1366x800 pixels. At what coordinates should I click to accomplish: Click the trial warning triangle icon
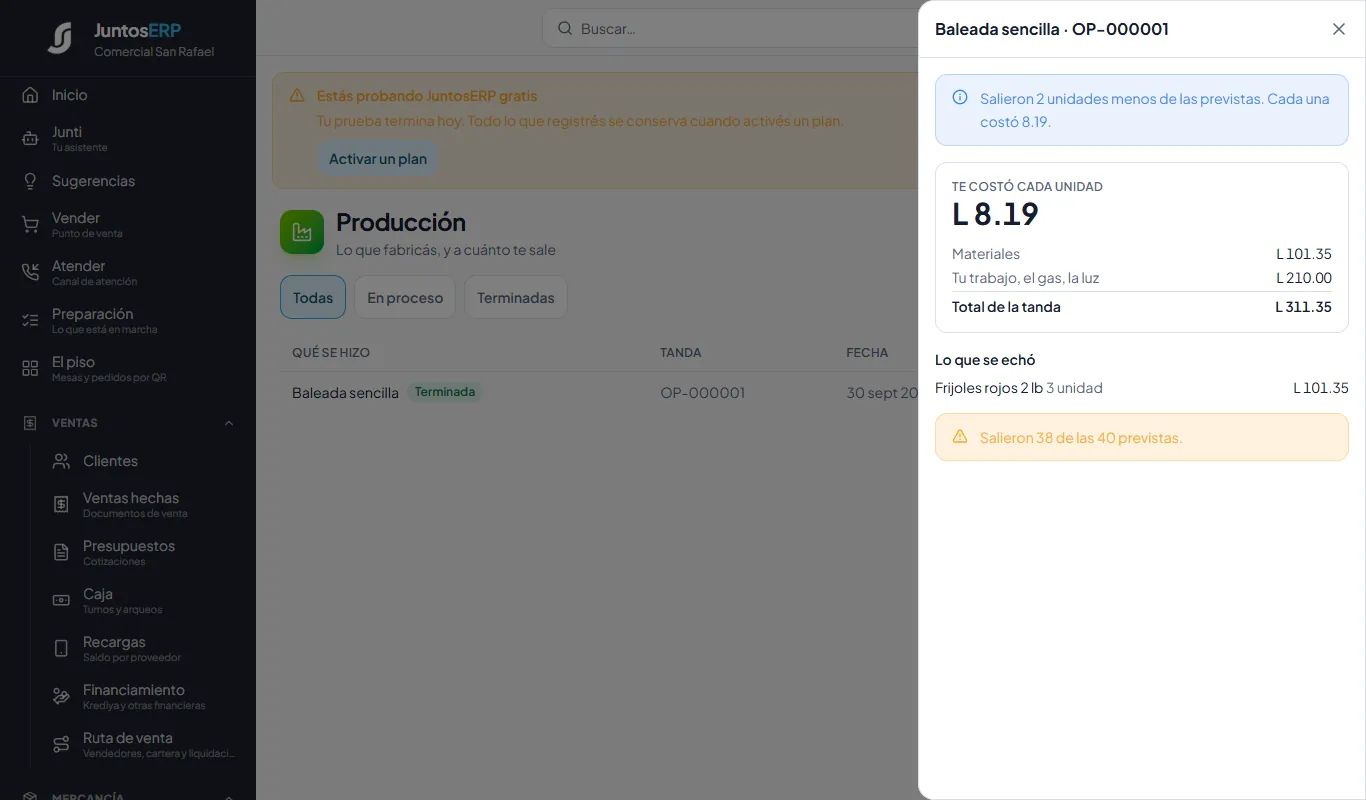coord(297,96)
